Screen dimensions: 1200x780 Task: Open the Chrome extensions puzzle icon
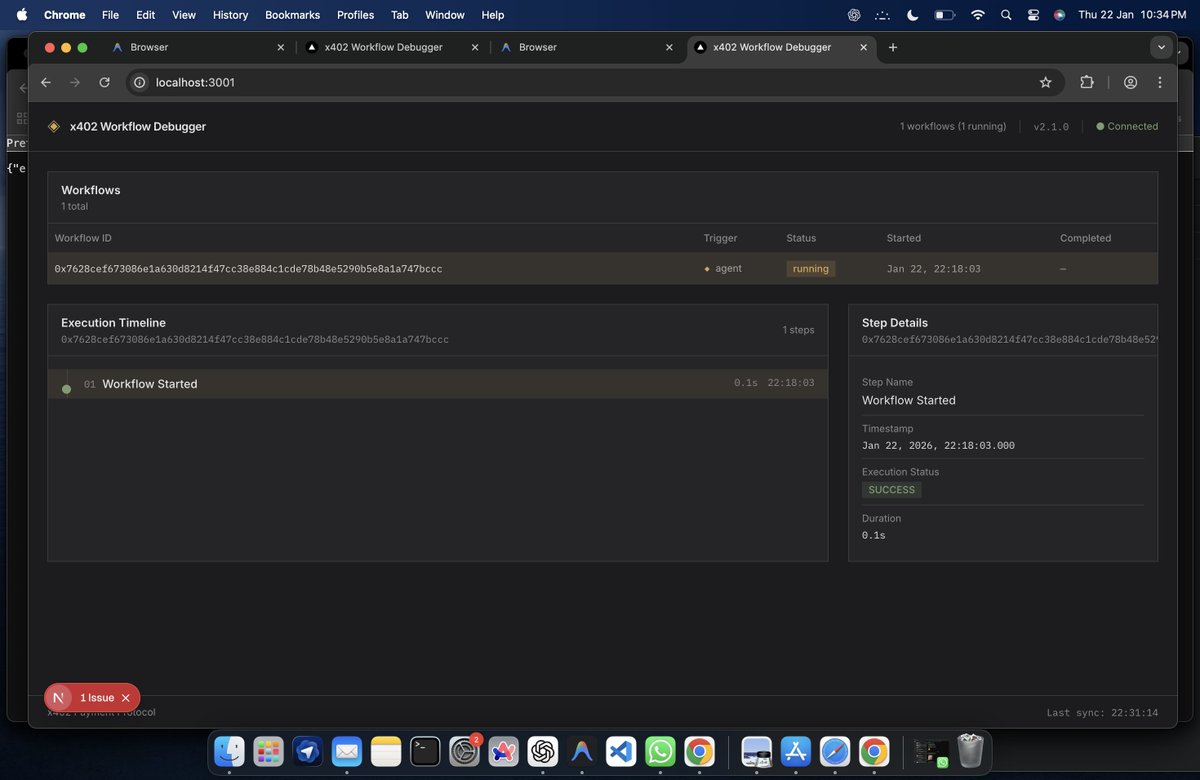click(1087, 82)
